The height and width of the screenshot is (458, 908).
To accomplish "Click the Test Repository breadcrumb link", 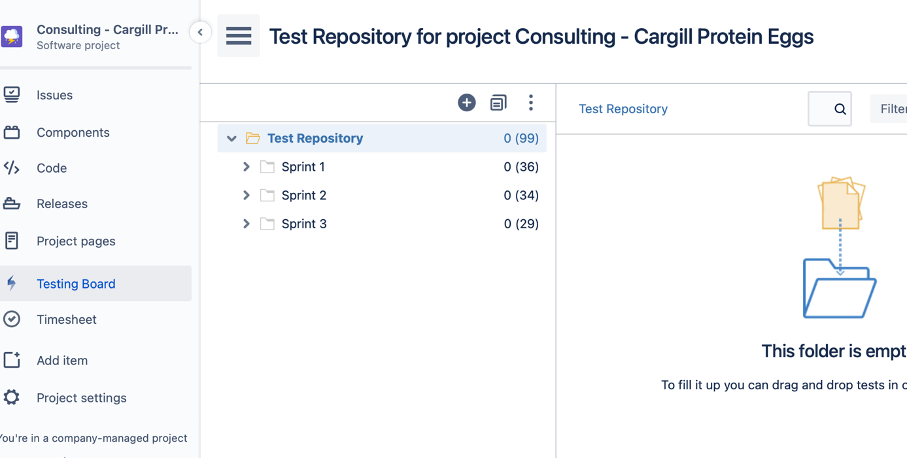I will point(623,109).
